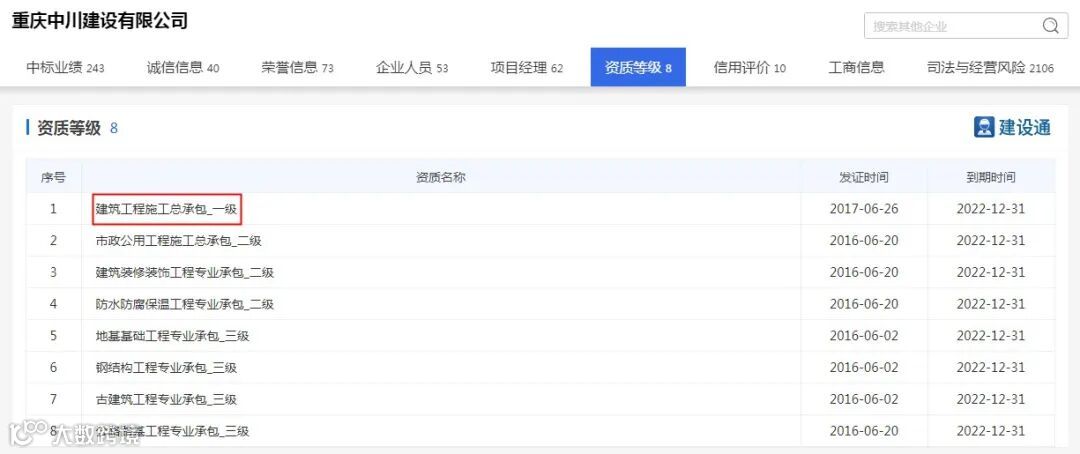Image resolution: width=1080 pixels, height=454 pixels.
Task: Click the 建设通 logo icon
Action: (984, 127)
